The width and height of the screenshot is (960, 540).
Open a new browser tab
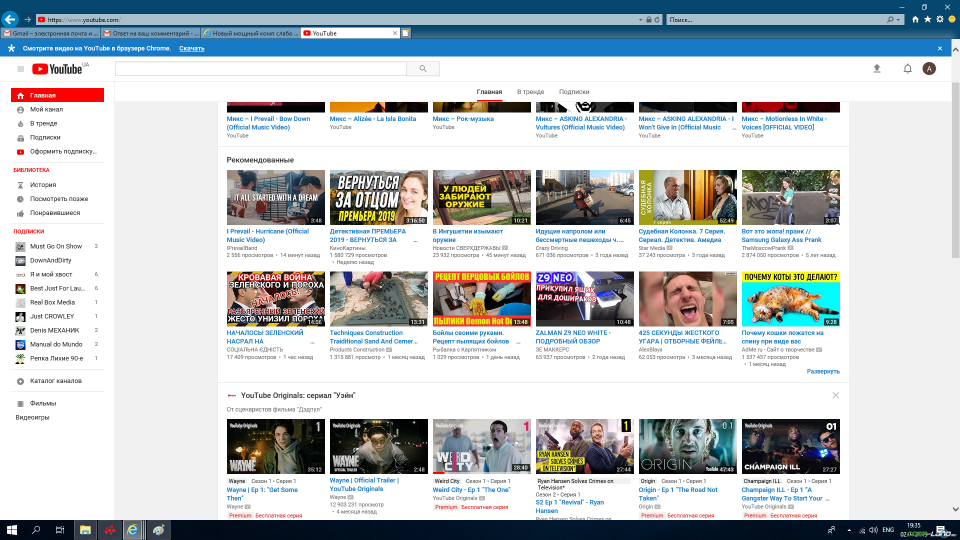pyautogui.click(x=405, y=33)
